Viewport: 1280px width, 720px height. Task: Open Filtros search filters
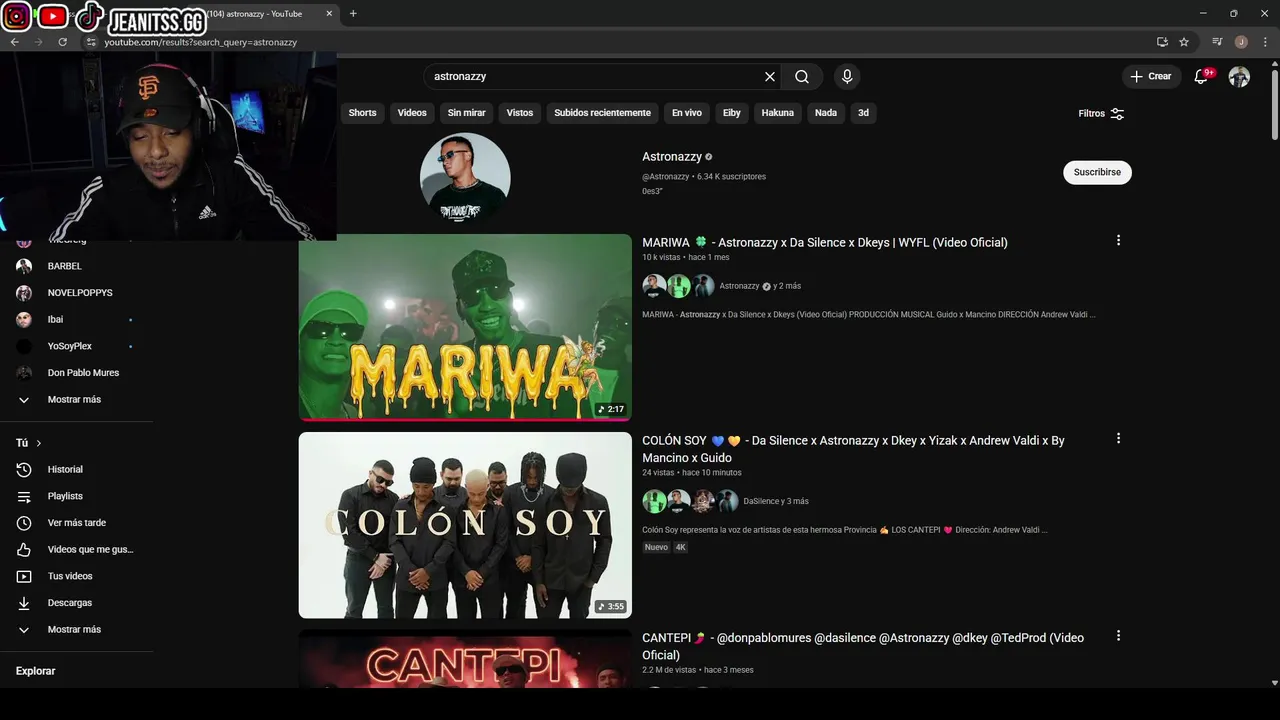click(x=1101, y=114)
